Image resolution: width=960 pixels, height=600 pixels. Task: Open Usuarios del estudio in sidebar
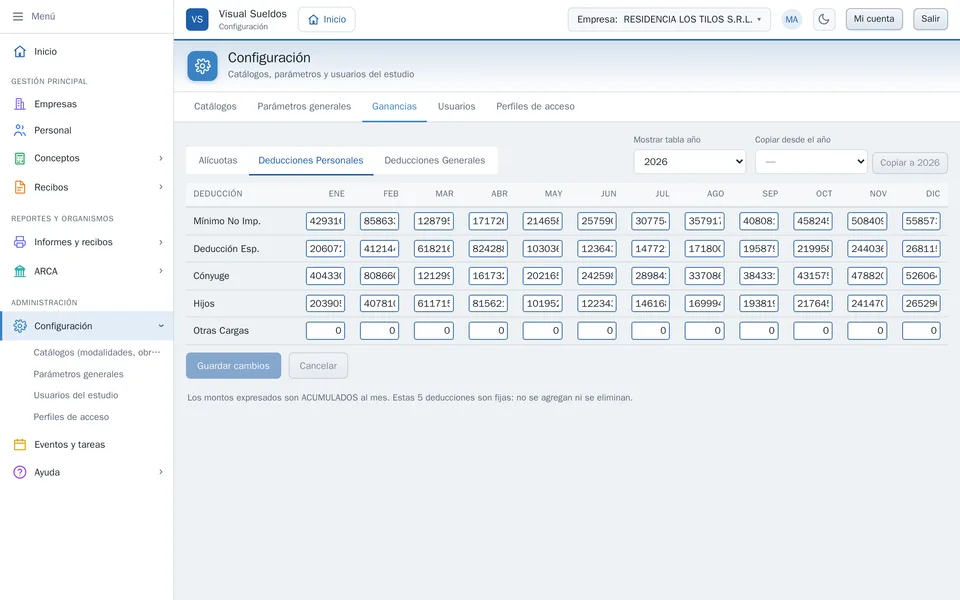(x=76, y=396)
